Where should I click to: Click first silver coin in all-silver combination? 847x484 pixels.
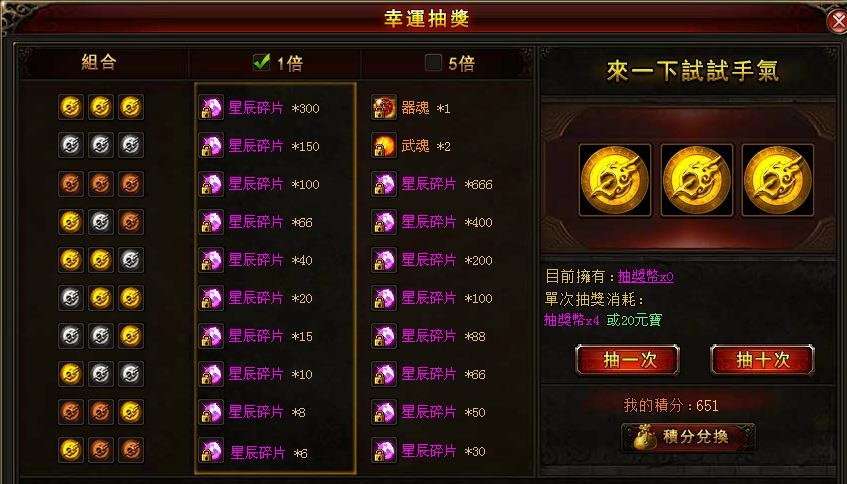coord(71,145)
